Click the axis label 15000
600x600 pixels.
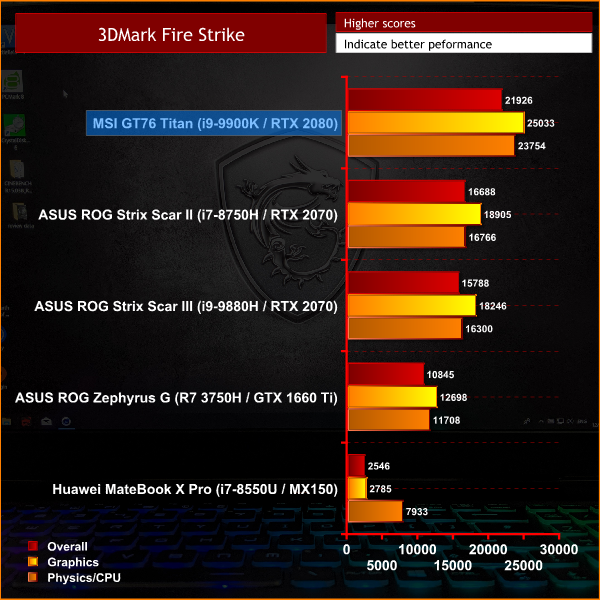point(453,566)
